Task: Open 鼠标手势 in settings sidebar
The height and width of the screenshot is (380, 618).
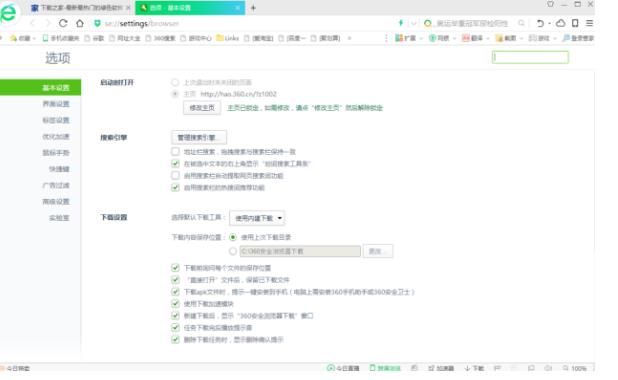Action: [x=56, y=153]
